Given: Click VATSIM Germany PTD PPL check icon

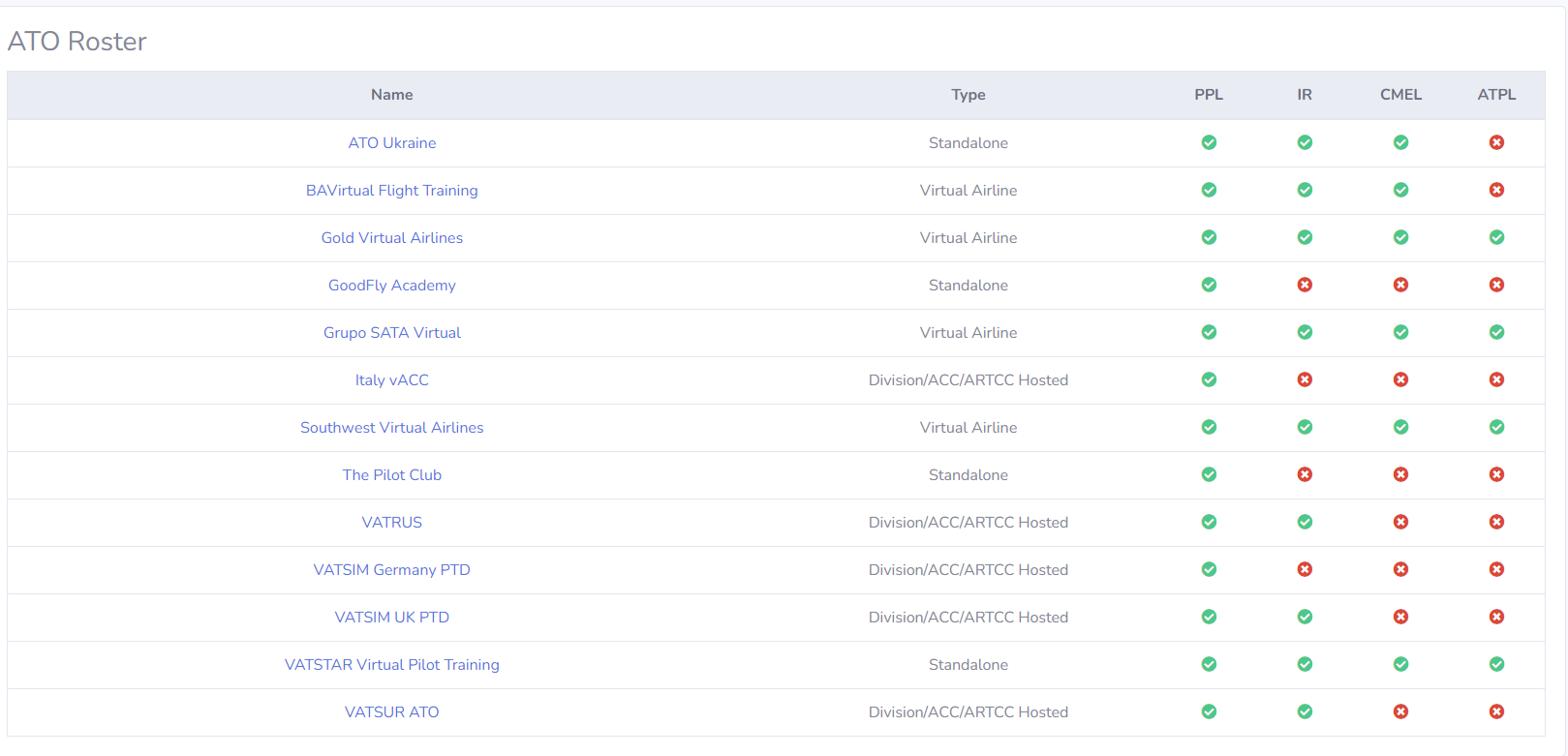Looking at the screenshot, I should (x=1209, y=569).
